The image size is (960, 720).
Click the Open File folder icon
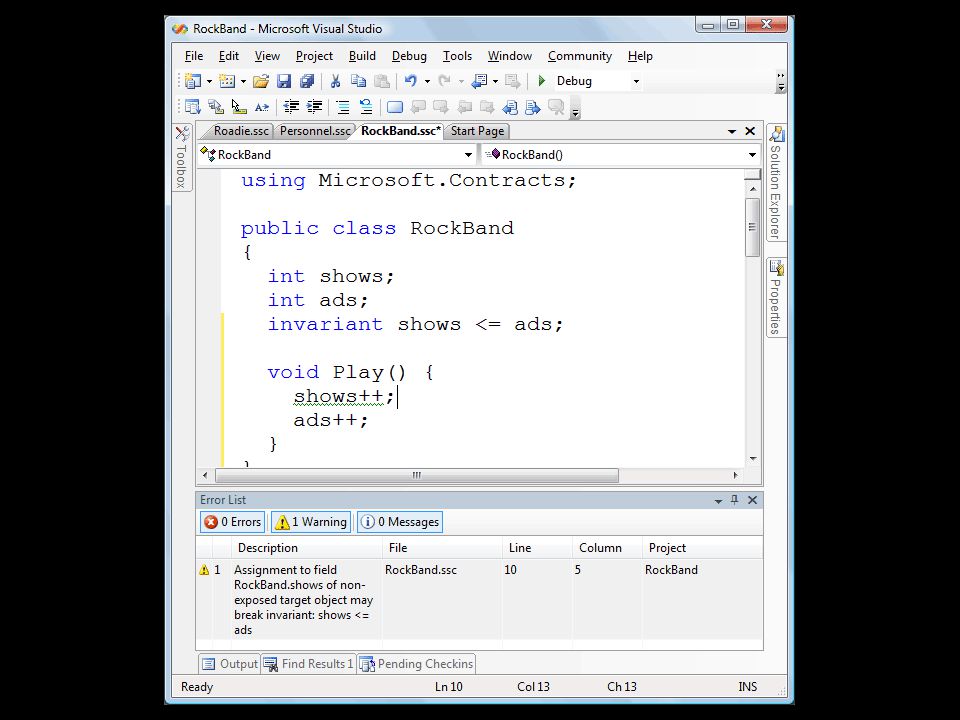pyautogui.click(x=261, y=81)
